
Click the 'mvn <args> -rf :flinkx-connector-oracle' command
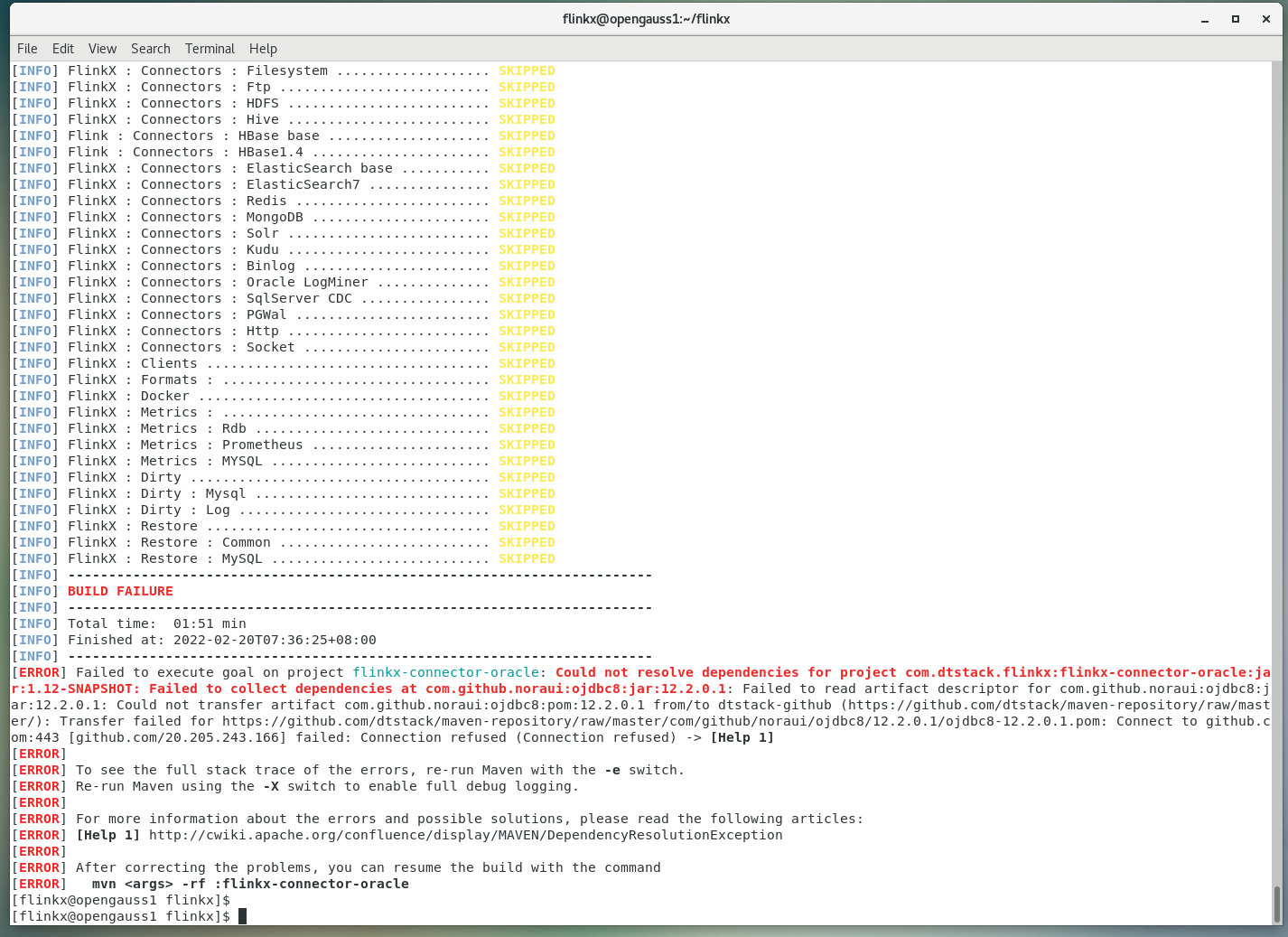[250, 884]
